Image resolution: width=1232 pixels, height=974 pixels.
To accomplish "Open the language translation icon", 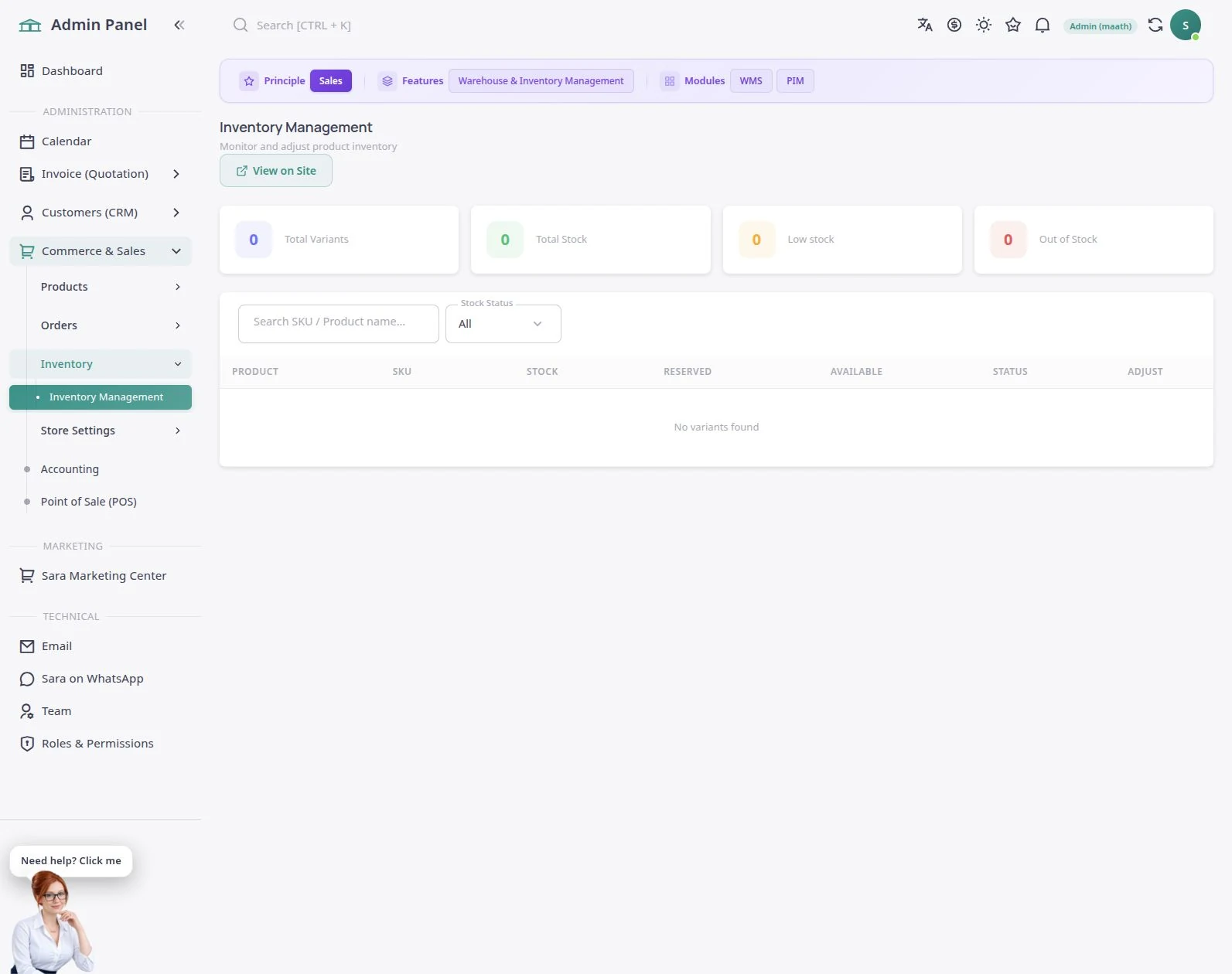I will point(925,25).
